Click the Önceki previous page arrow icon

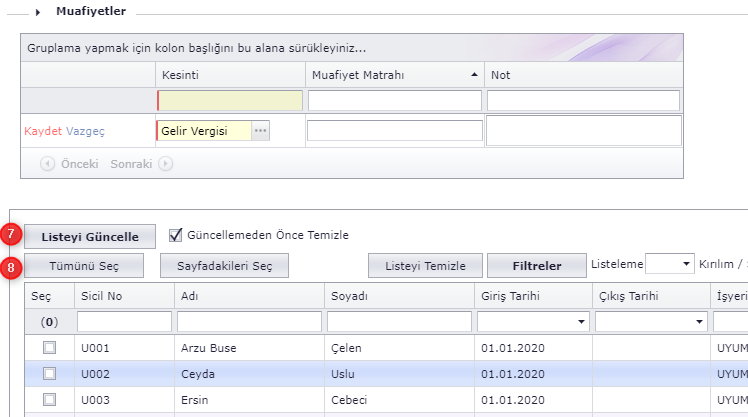48,164
